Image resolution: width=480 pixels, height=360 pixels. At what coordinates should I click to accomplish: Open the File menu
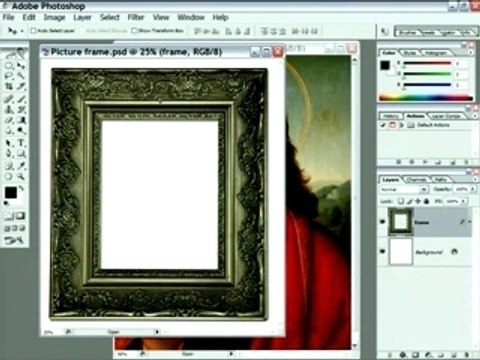[x=9, y=17]
